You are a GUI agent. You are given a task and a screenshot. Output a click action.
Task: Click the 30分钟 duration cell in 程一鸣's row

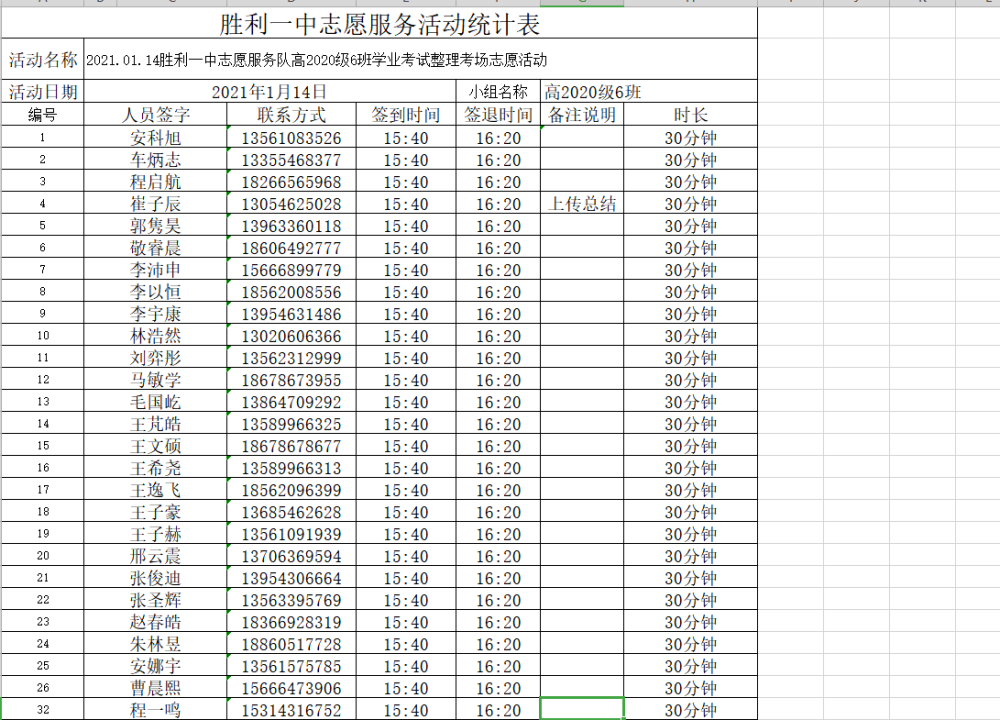(691, 709)
